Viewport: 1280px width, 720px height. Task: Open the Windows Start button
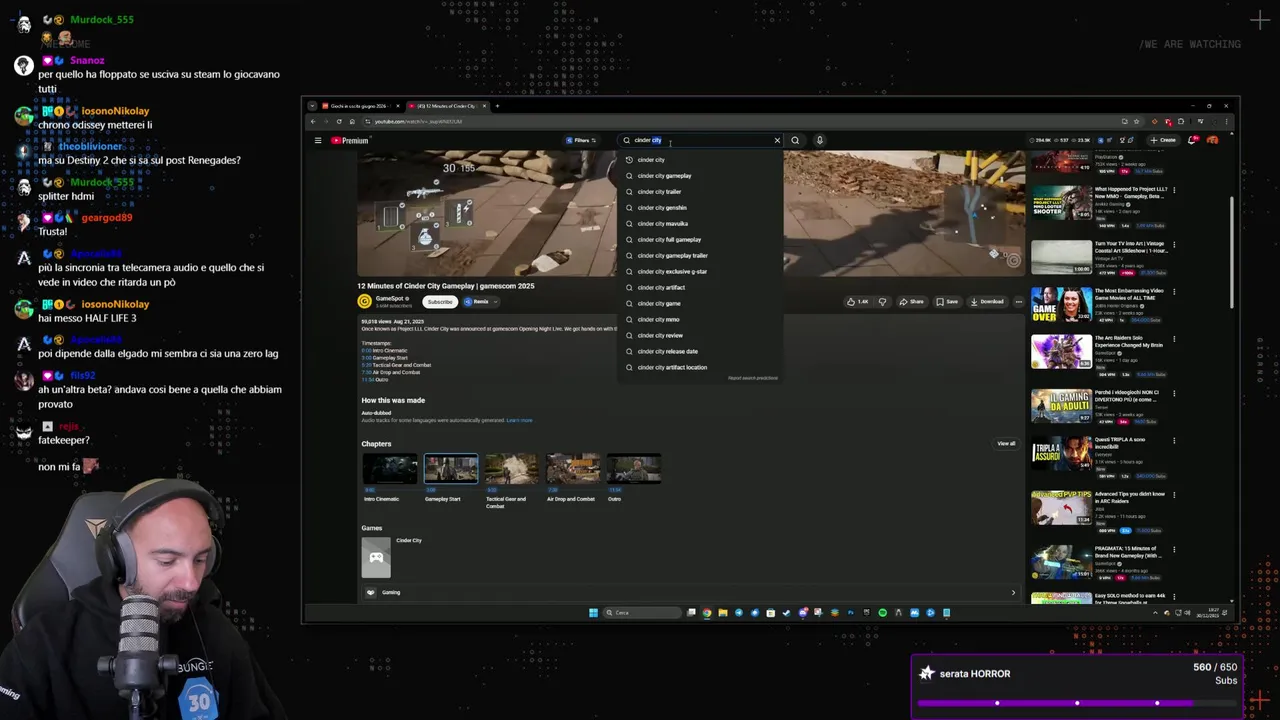tap(593, 613)
